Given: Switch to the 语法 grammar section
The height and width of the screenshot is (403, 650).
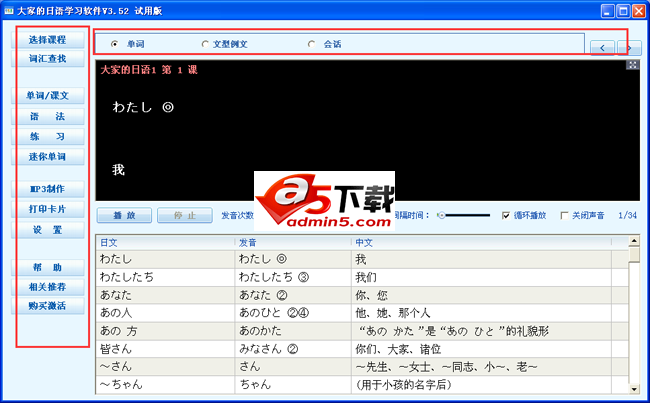Looking at the screenshot, I should tap(47, 117).
